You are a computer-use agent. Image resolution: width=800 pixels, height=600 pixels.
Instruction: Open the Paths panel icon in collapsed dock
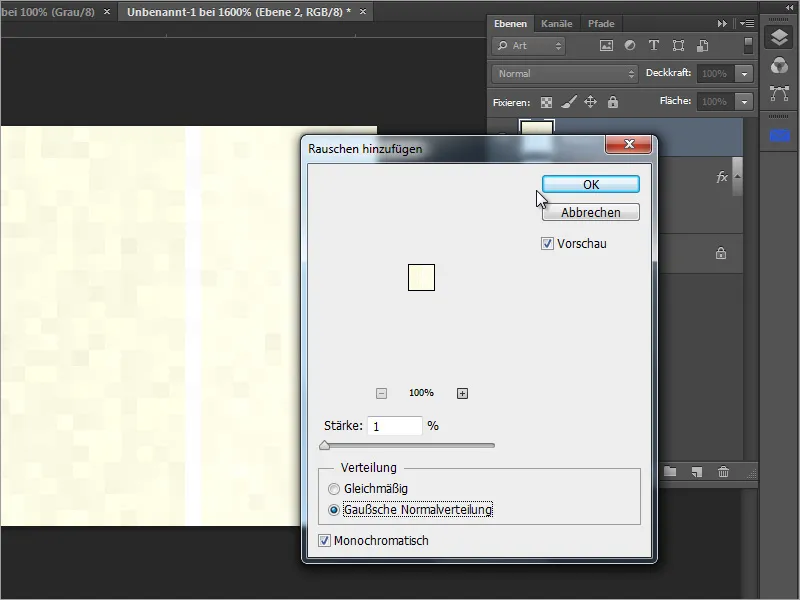point(779,93)
